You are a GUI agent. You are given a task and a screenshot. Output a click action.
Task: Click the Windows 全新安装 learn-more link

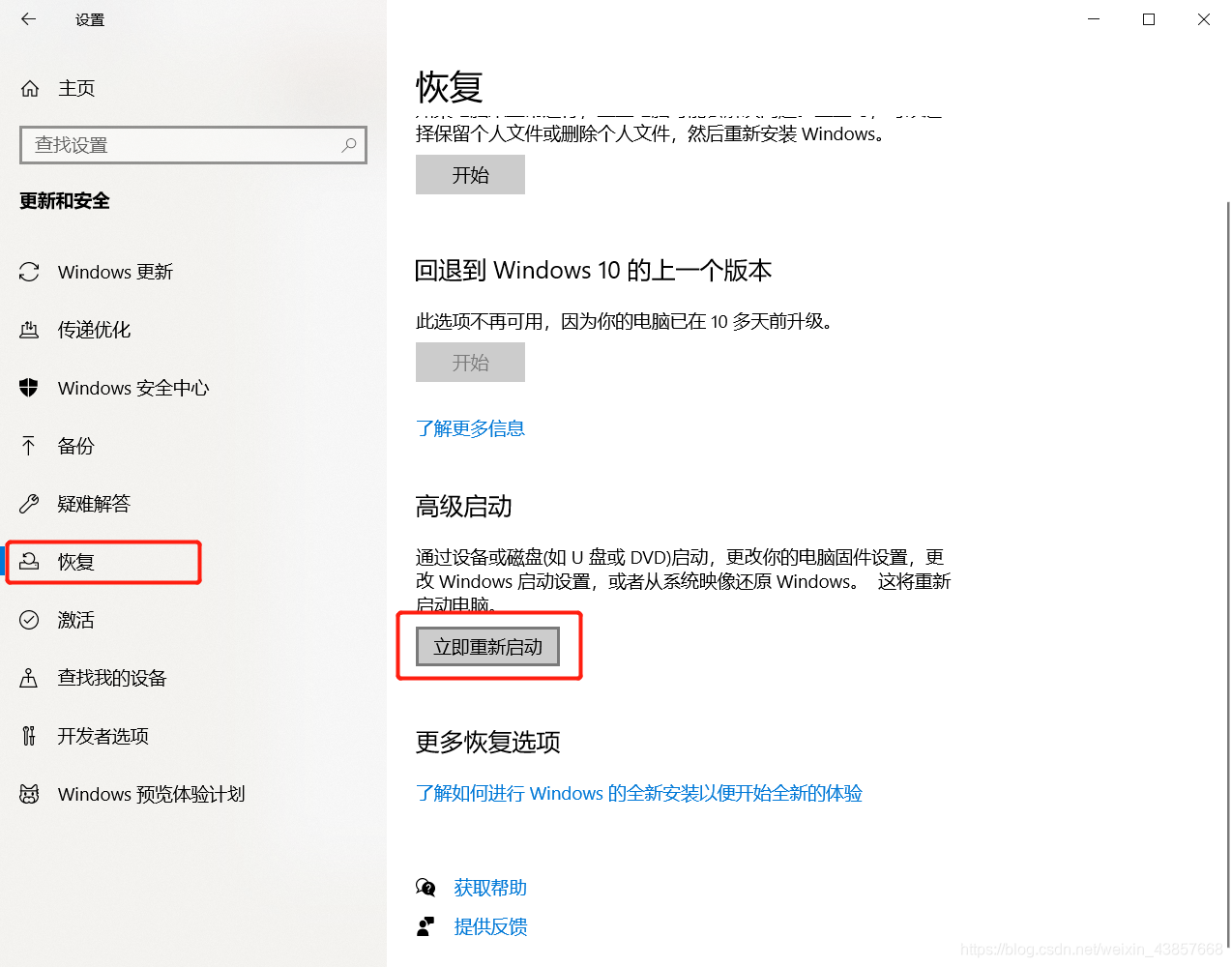point(638,792)
